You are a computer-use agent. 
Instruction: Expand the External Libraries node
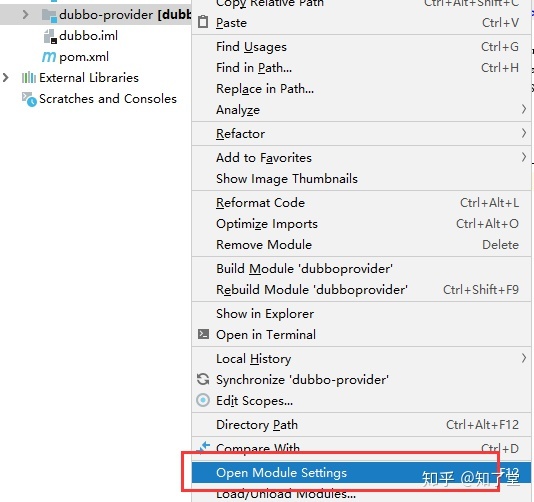[x=5, y=78]
